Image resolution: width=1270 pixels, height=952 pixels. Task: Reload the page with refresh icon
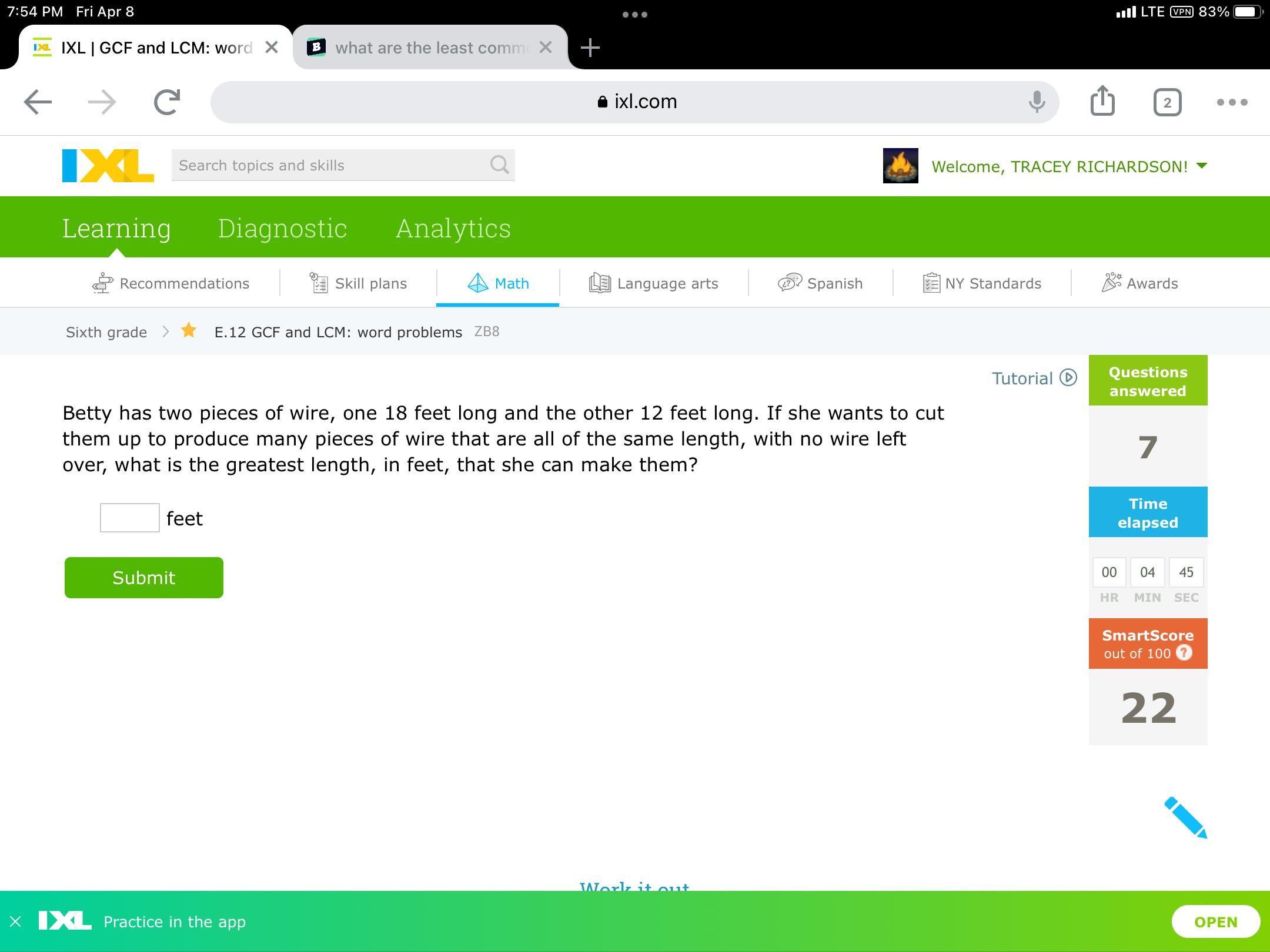(167, 102)
